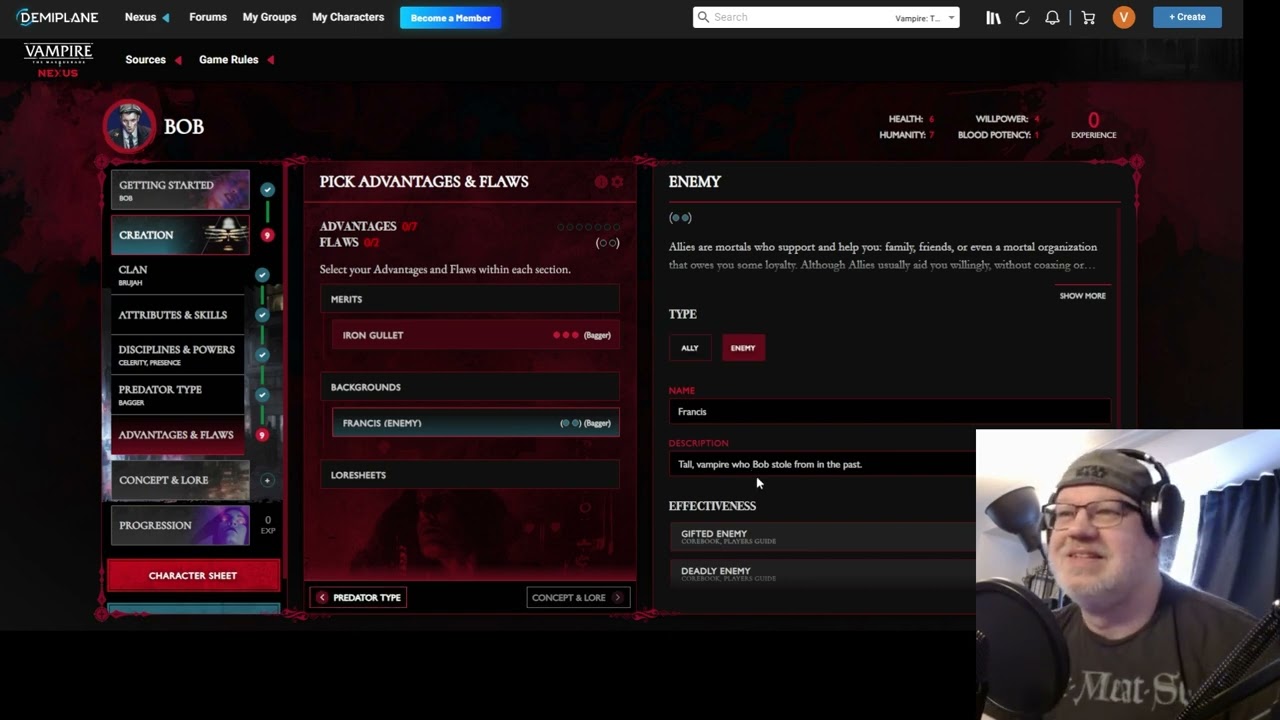The height and width of the screenshot is (720, 1280).
Task: Click left arrow on Predator Type button
Action: 322,597
